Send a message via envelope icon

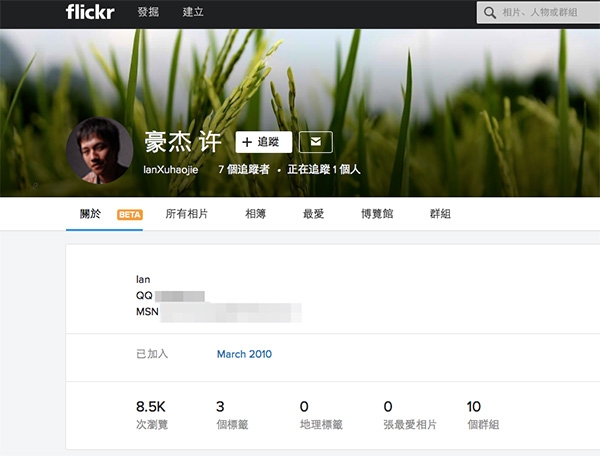click(316, 142)
